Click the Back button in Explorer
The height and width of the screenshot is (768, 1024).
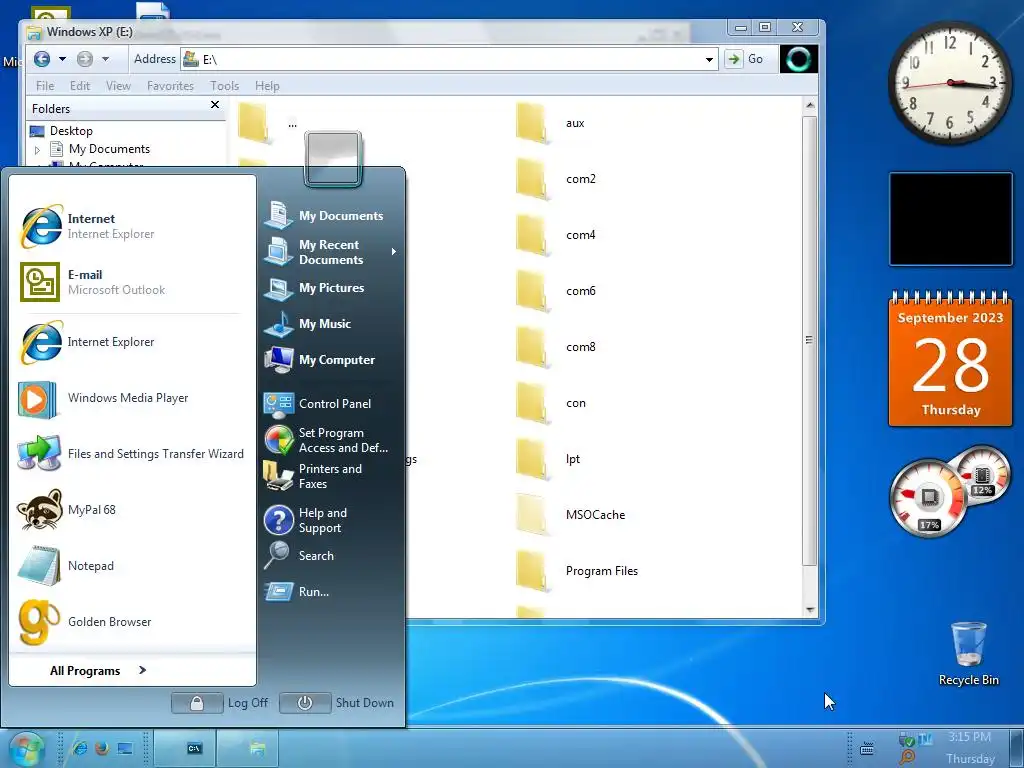[42, 59]
